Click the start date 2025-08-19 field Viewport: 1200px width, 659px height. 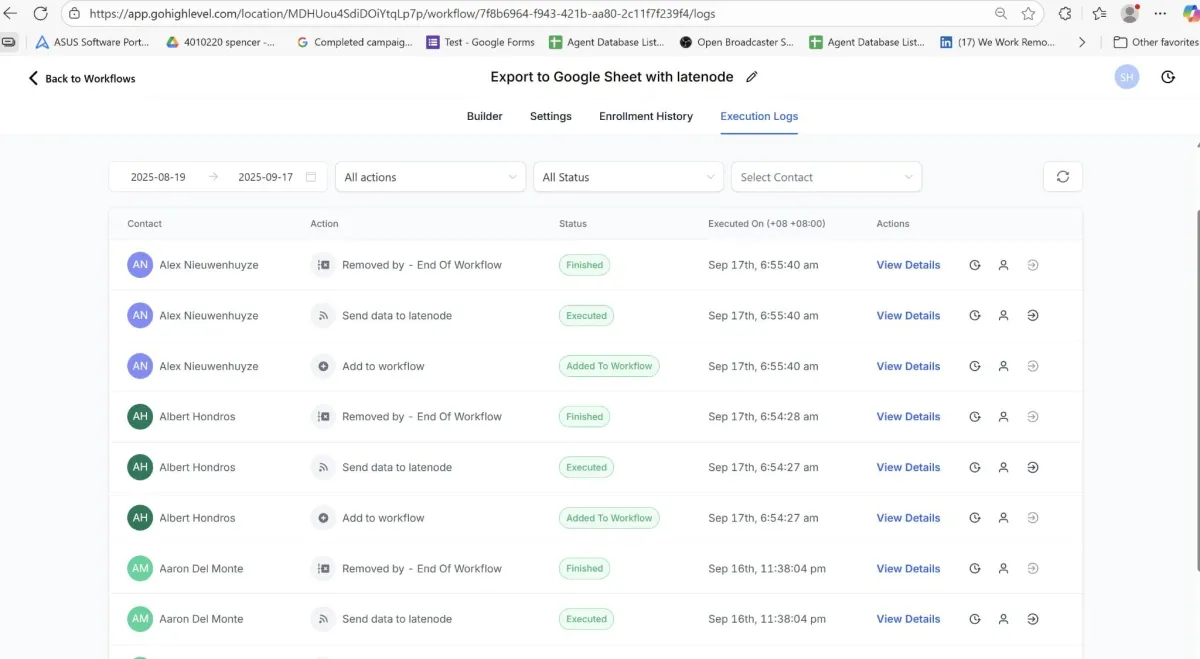tap(158, 177)
